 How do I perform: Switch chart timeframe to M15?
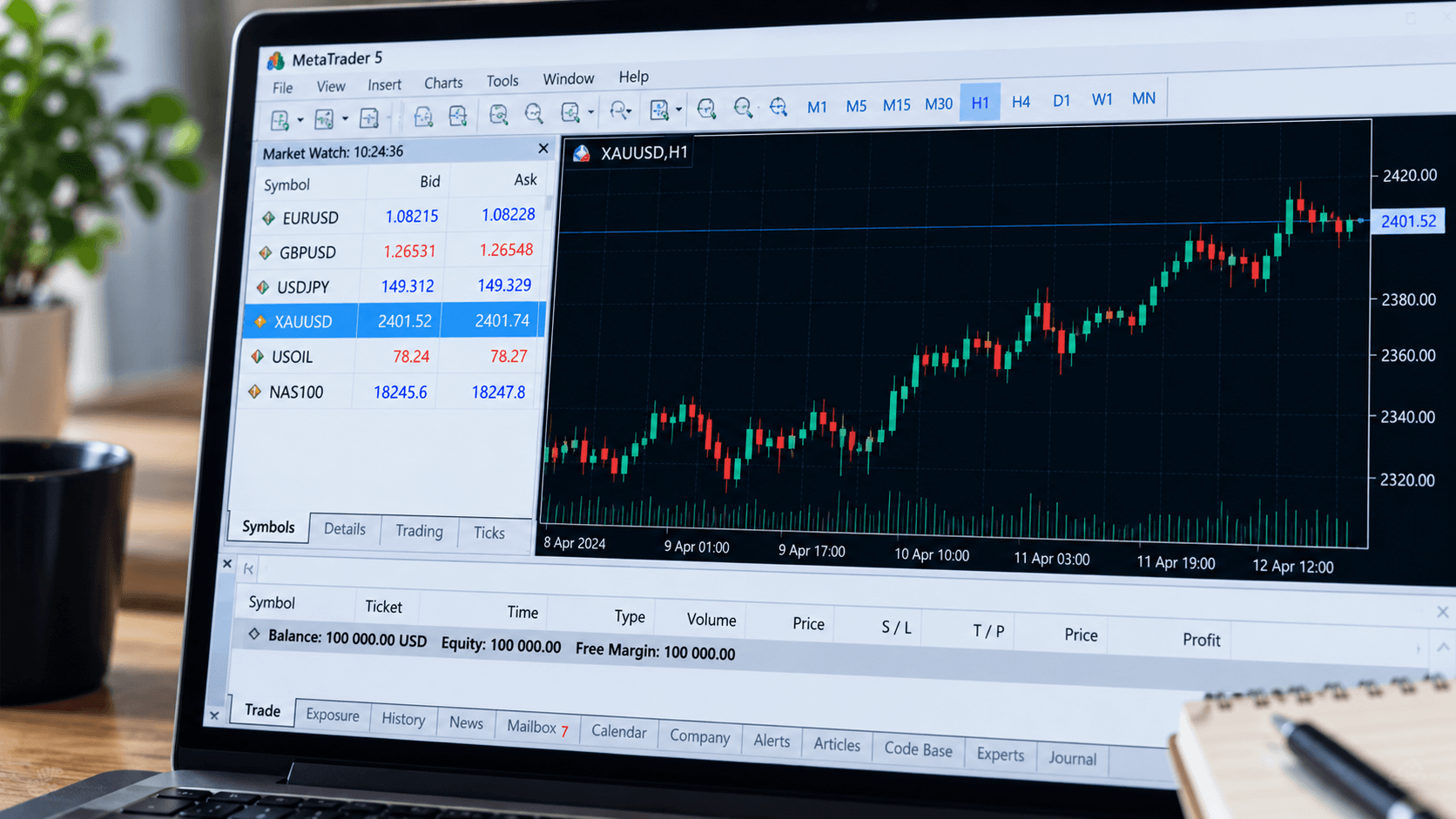click(x=896, y=105)
